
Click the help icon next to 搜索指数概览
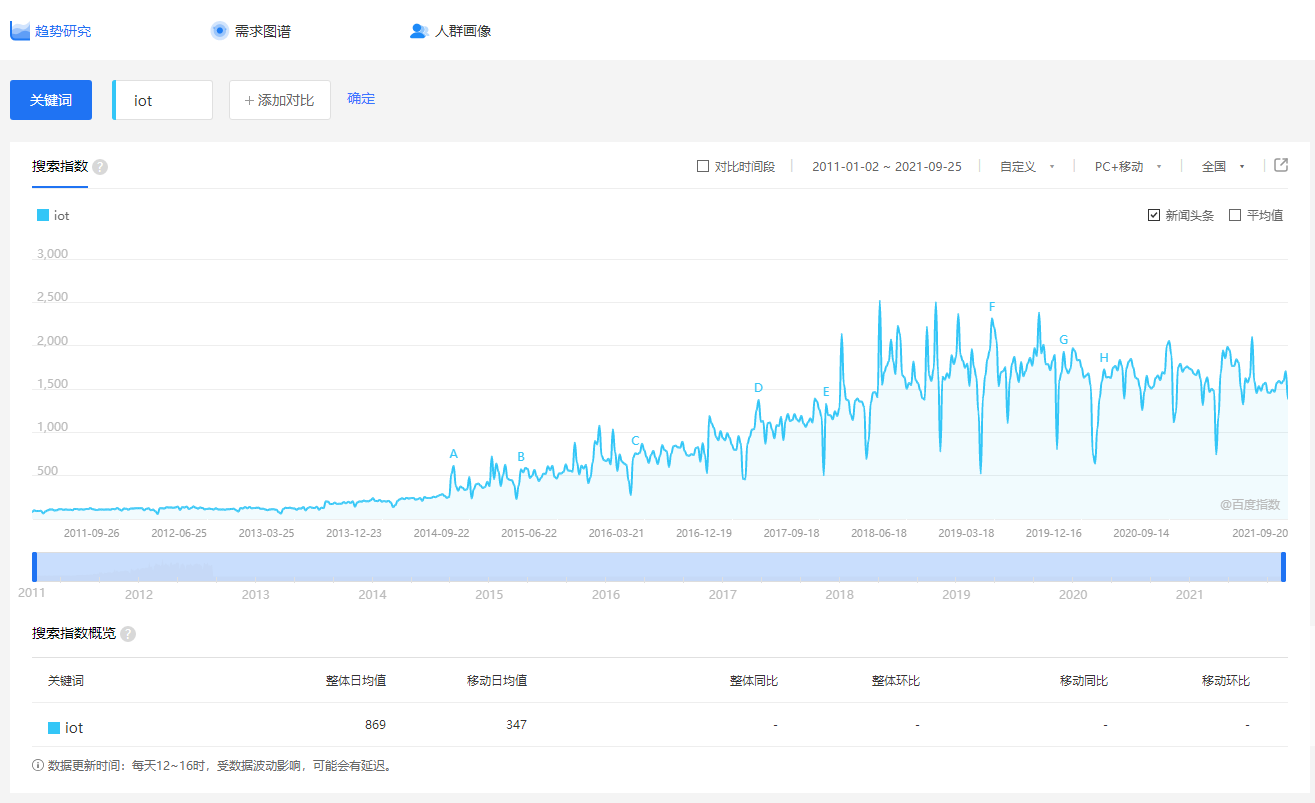pyautogui.click(x=128, y=634)
